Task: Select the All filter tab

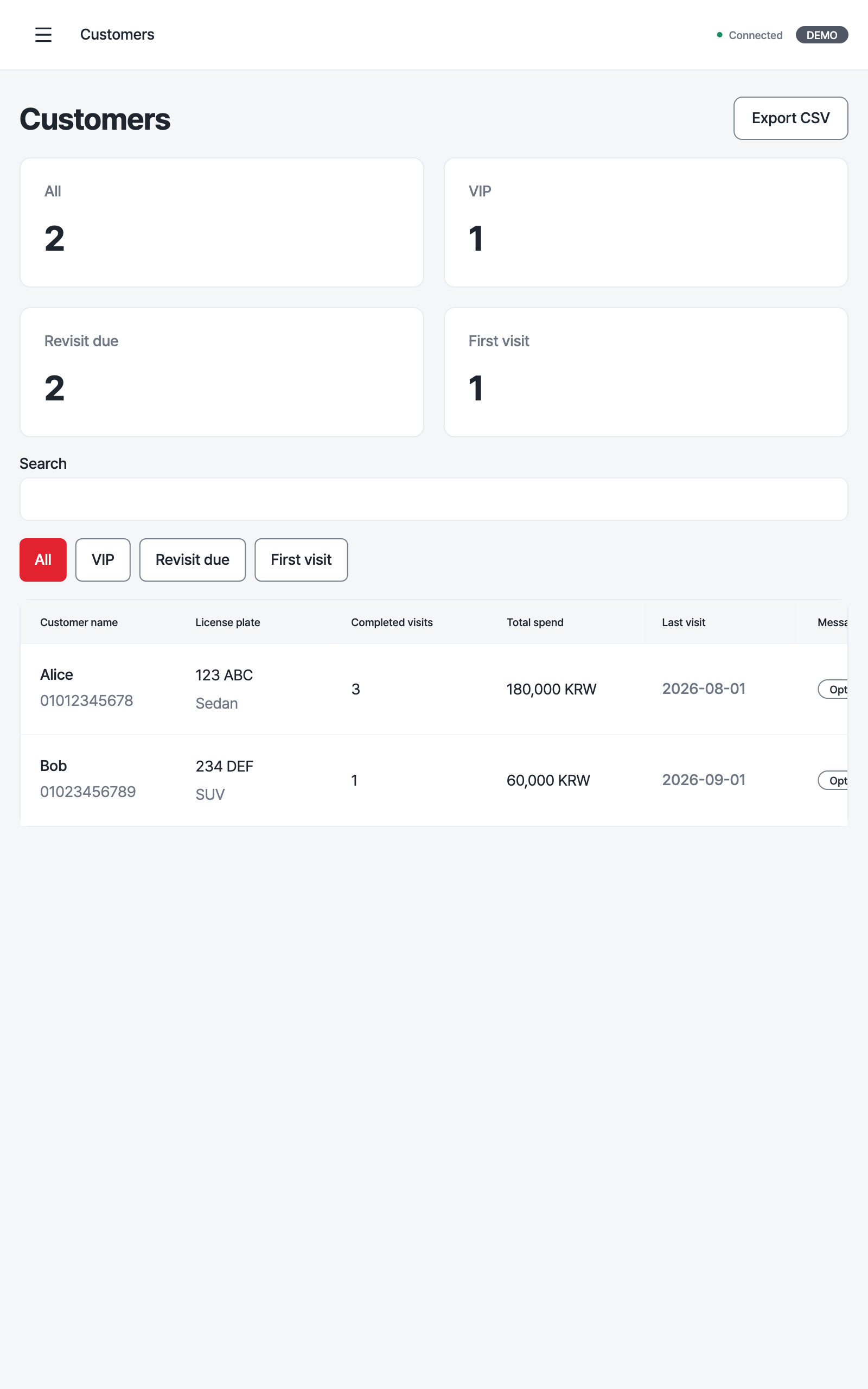Action: click(x=43, y=559)
